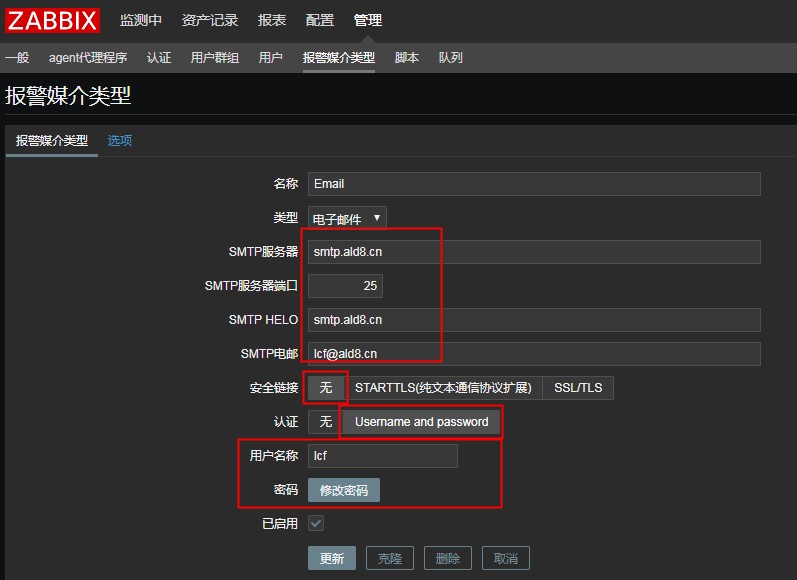Select the 报警媒介类型 form tab
The width and height of the screenshot is (797, 580).
52,141
